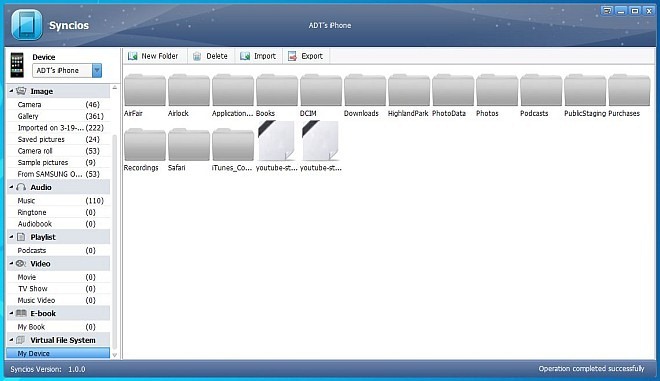Open the Ringtone audio category

click(59, 212)
